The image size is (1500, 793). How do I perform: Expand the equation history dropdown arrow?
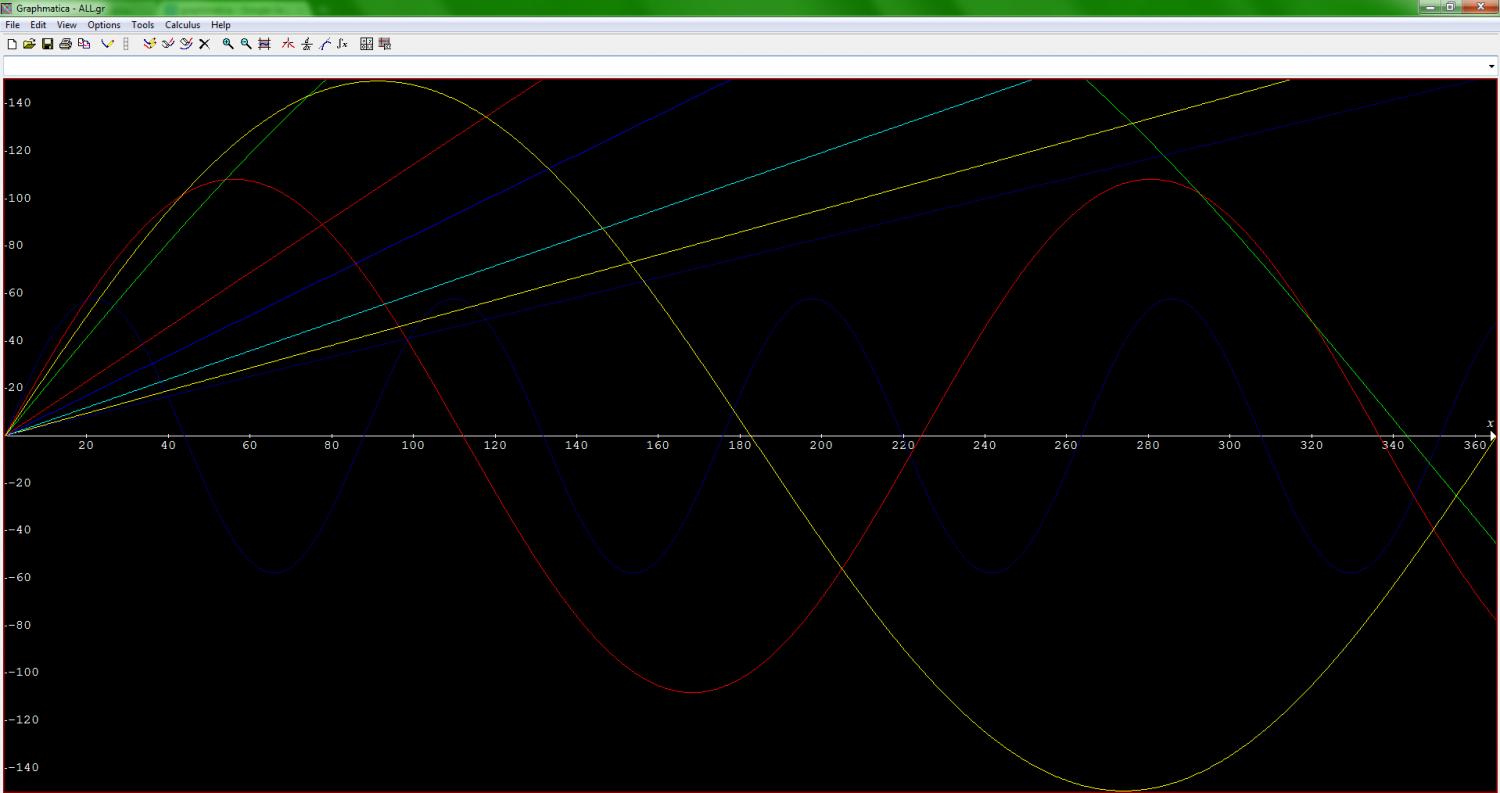click(1492, 66)
